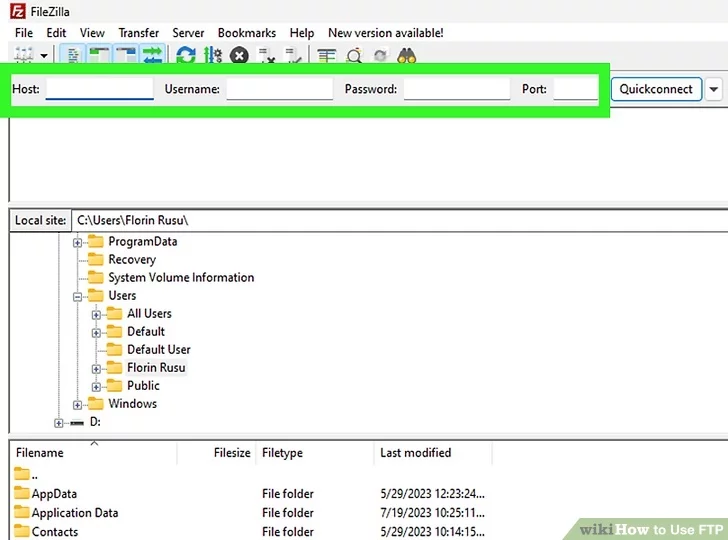The image size is (728, 540).
Task: Search files with binoculars icon
Action: point(407,56)
